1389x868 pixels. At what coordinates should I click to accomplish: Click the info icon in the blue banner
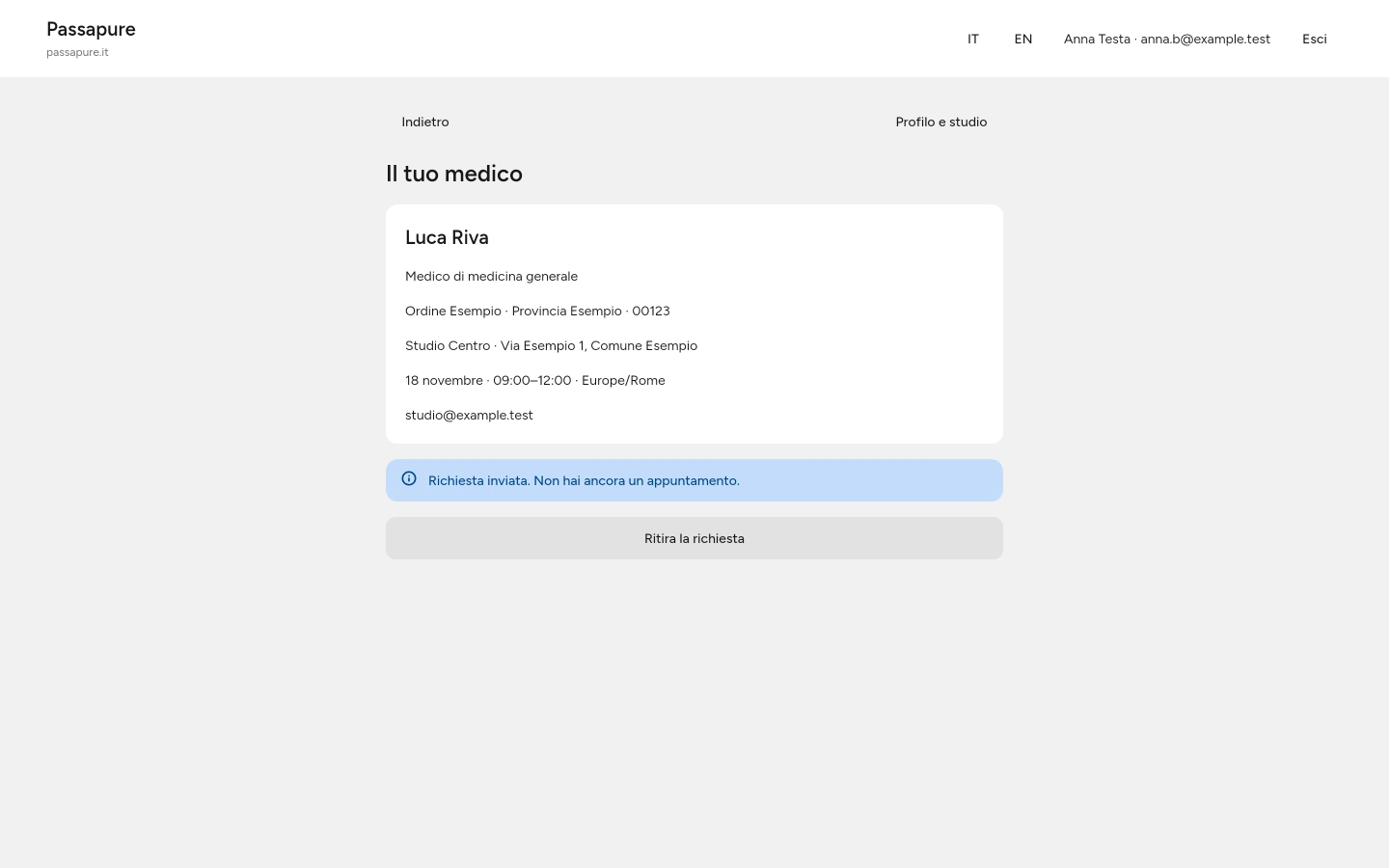click(x=409, y=478)
